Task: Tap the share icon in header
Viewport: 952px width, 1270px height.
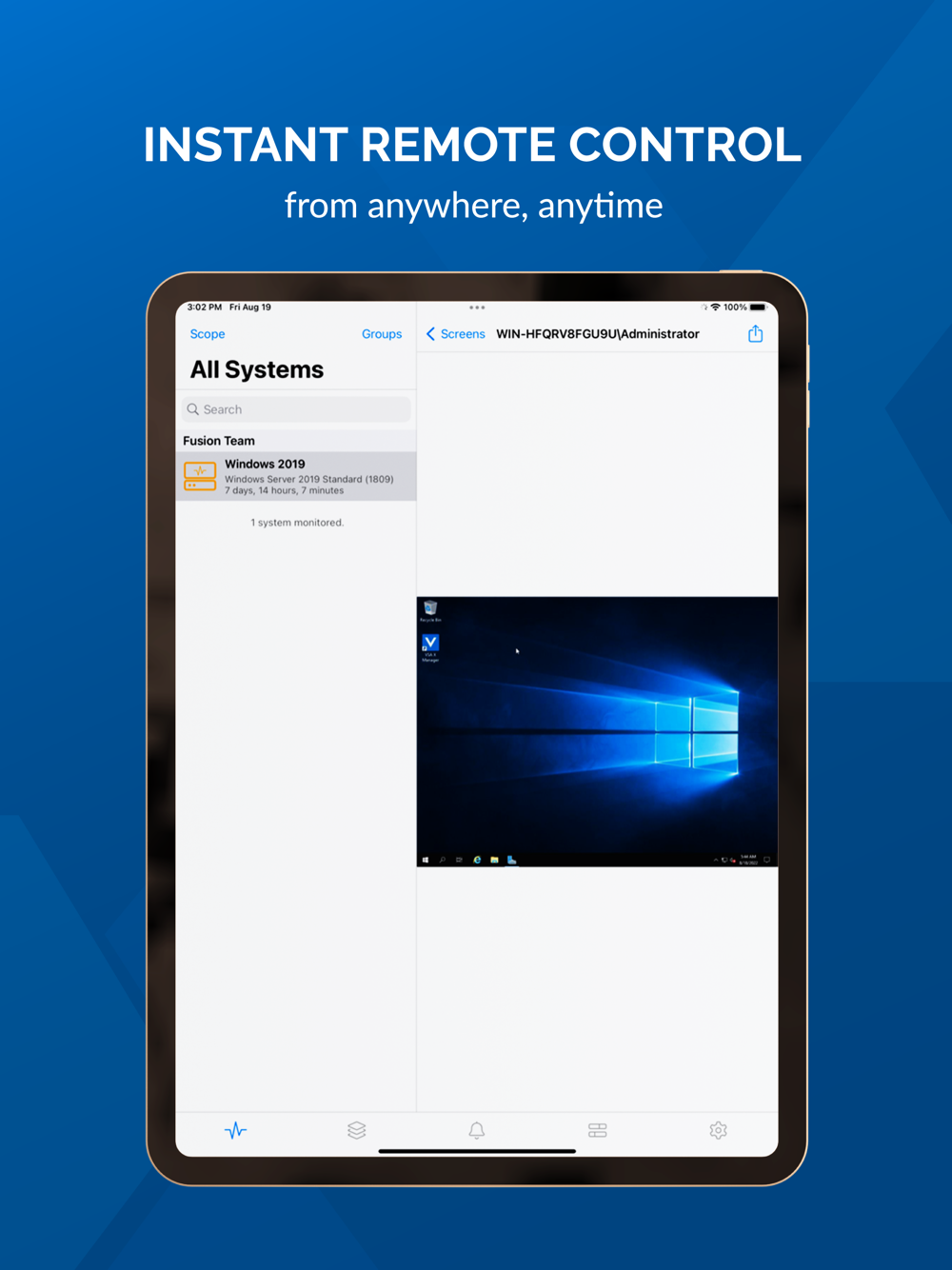Action: [756, 333]
